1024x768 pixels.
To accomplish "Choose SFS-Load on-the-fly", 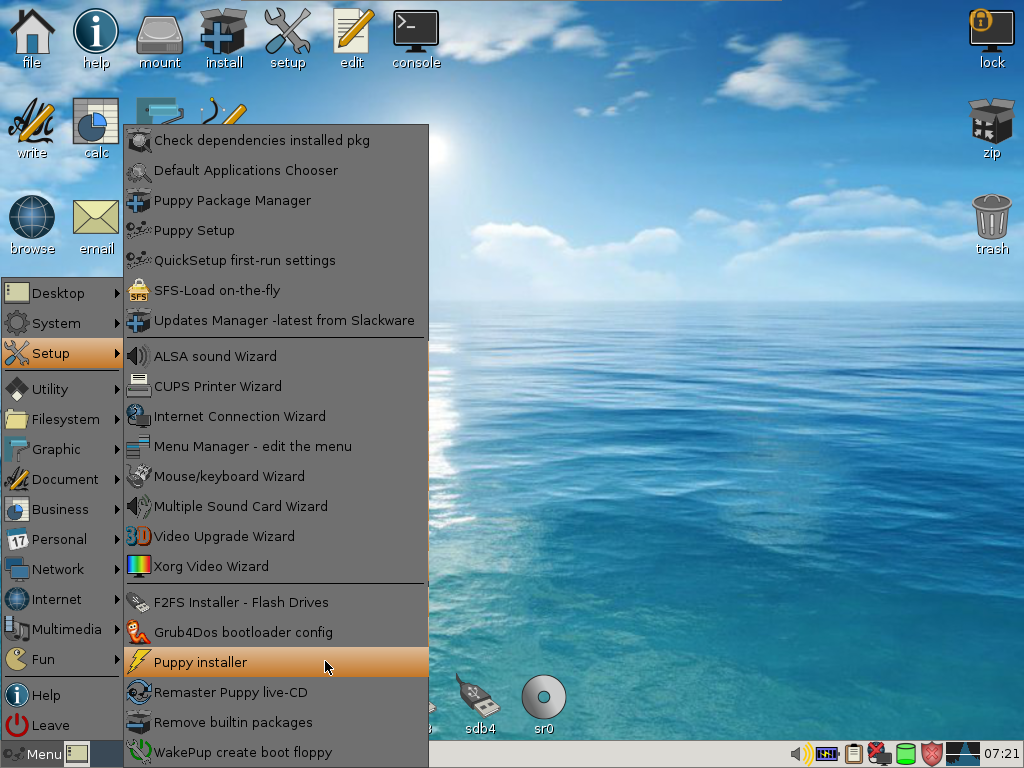I will (276, 291).
